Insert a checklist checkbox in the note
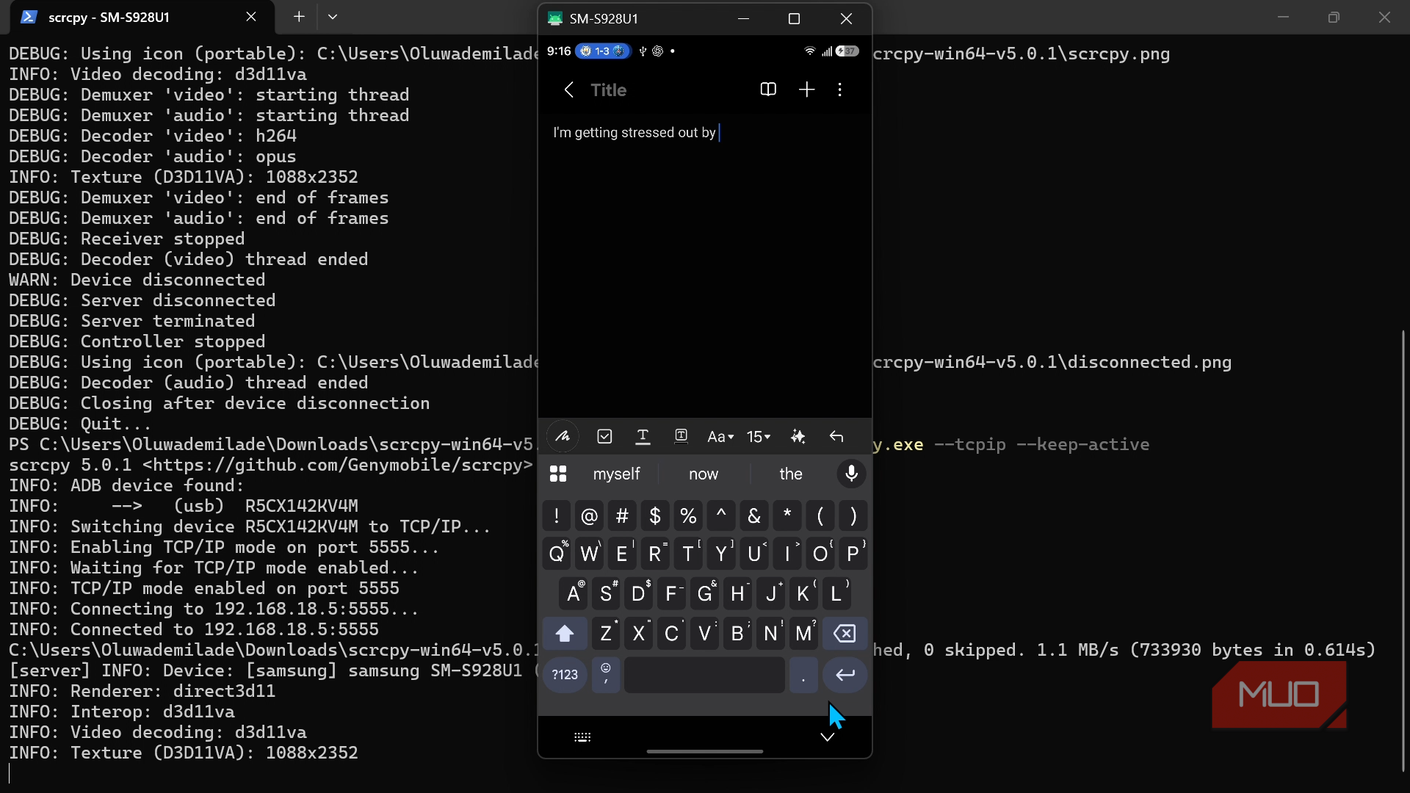 604,436
